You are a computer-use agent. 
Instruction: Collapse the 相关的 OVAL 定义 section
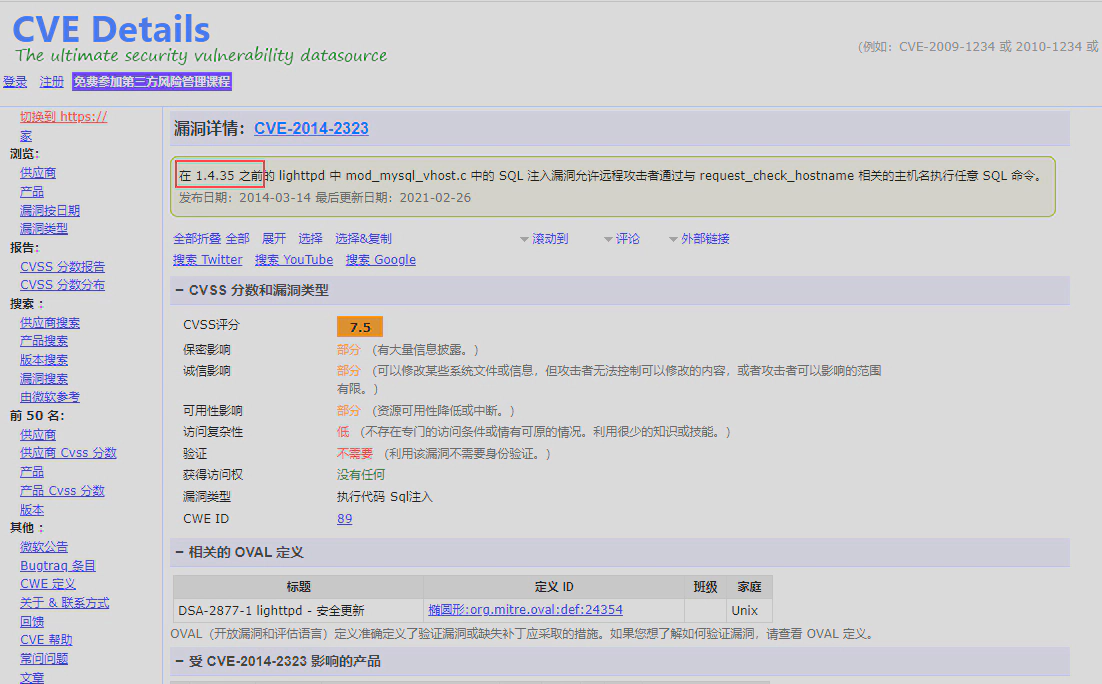[x=180, y=553]
